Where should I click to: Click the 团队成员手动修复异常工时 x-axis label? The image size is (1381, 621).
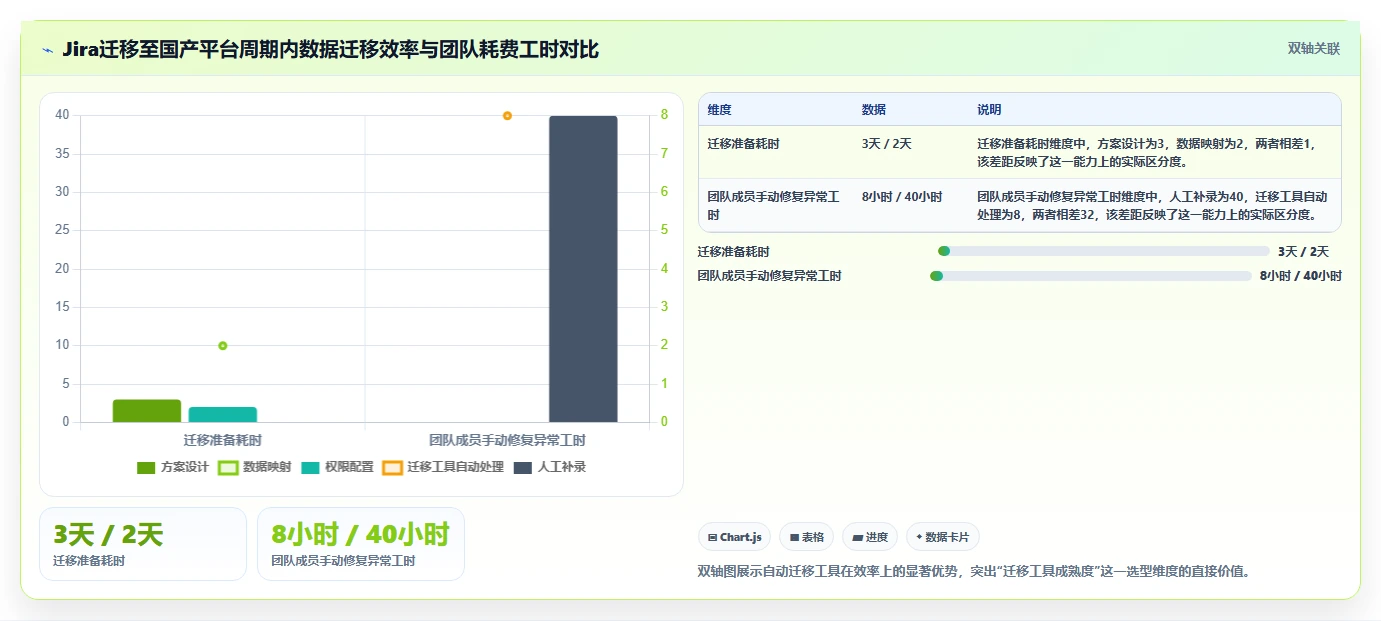point(507,440)
